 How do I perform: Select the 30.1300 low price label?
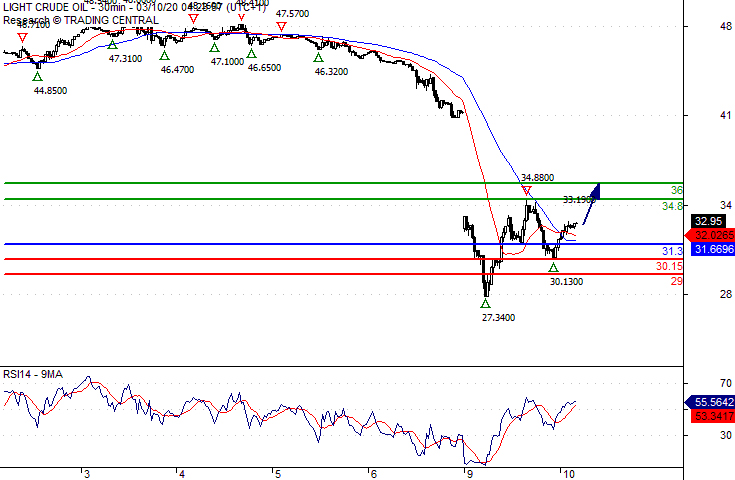[566, 282]
